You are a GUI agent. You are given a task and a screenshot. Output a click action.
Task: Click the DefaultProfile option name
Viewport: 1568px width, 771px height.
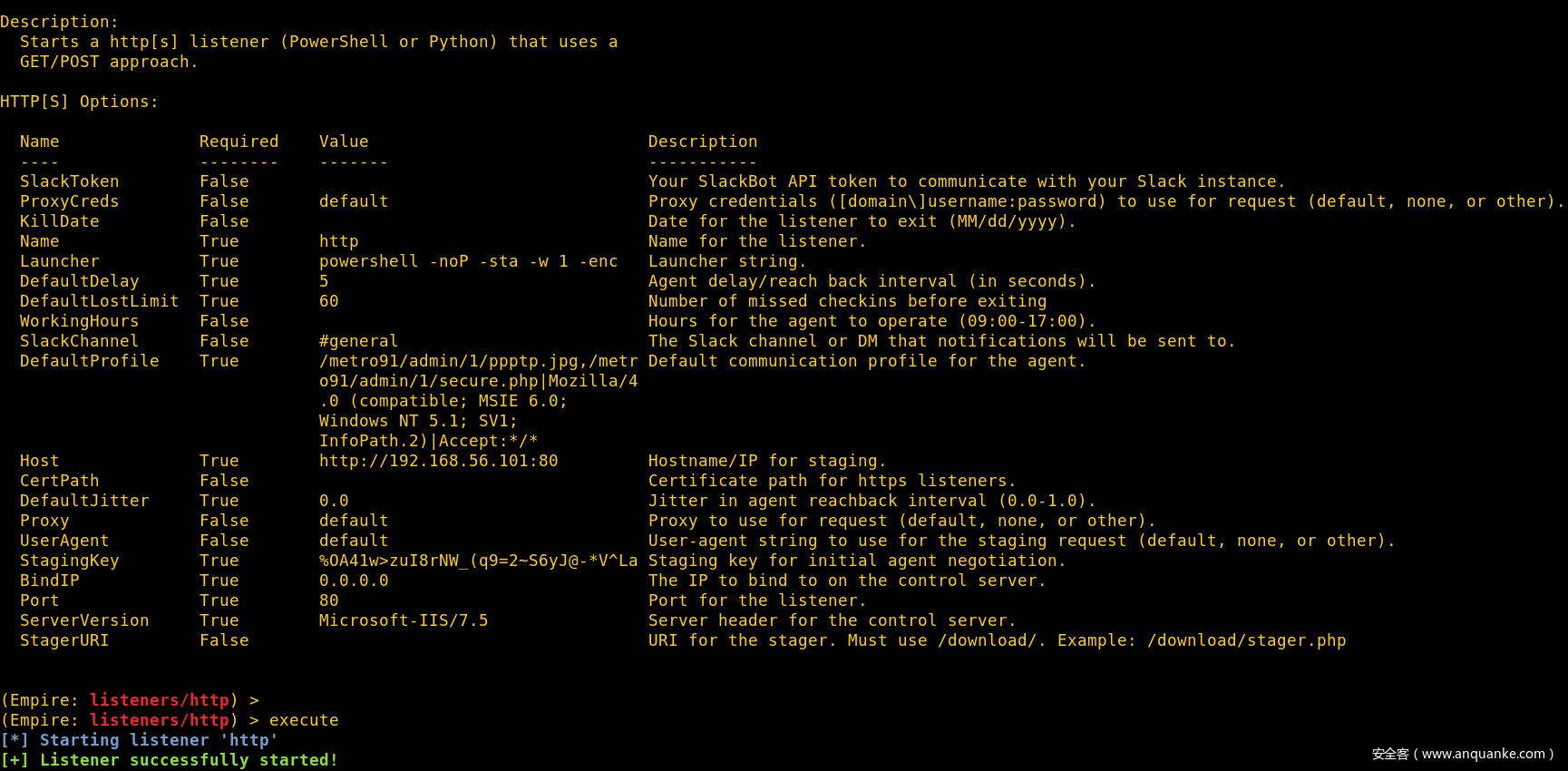pos(89,361)
